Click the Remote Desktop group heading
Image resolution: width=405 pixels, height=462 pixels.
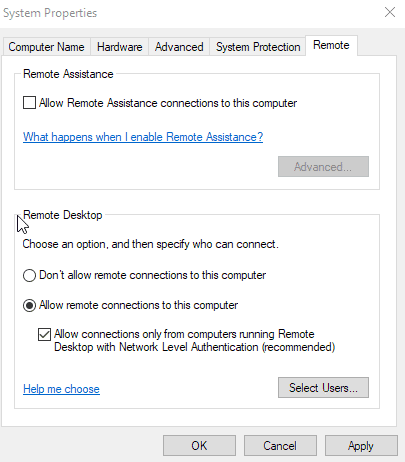[63, 215]
